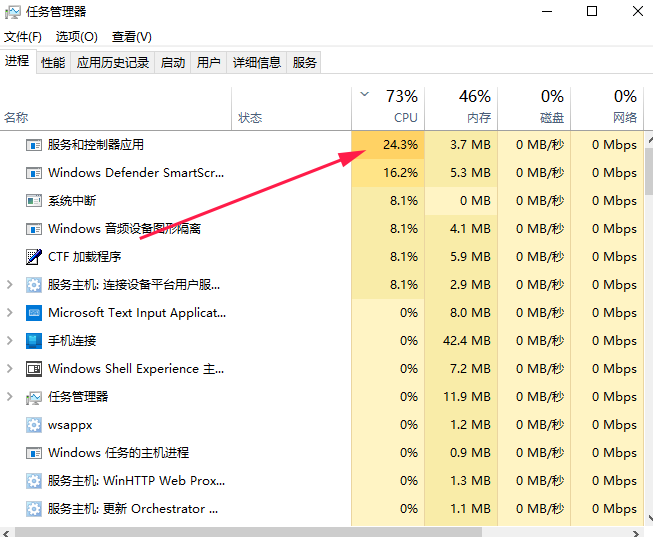Screen dimensions: 653x537
Task: Open the 选项(O) menu
Action: coord(77,37)
